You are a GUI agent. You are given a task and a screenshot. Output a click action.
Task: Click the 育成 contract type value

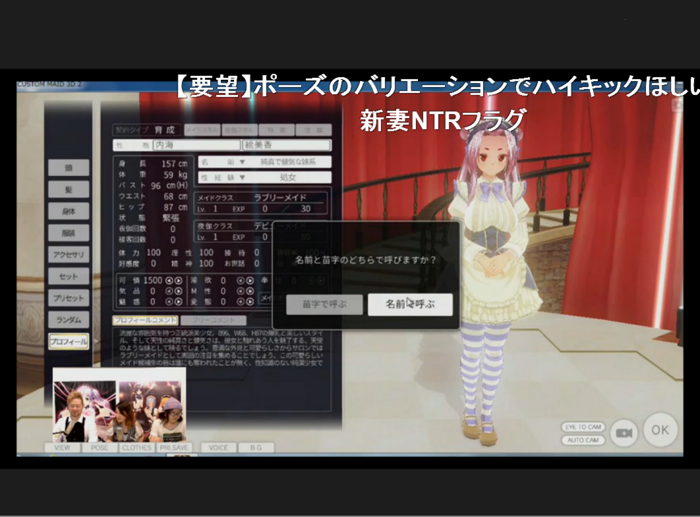pyautogui.click(x=165, y=130)
